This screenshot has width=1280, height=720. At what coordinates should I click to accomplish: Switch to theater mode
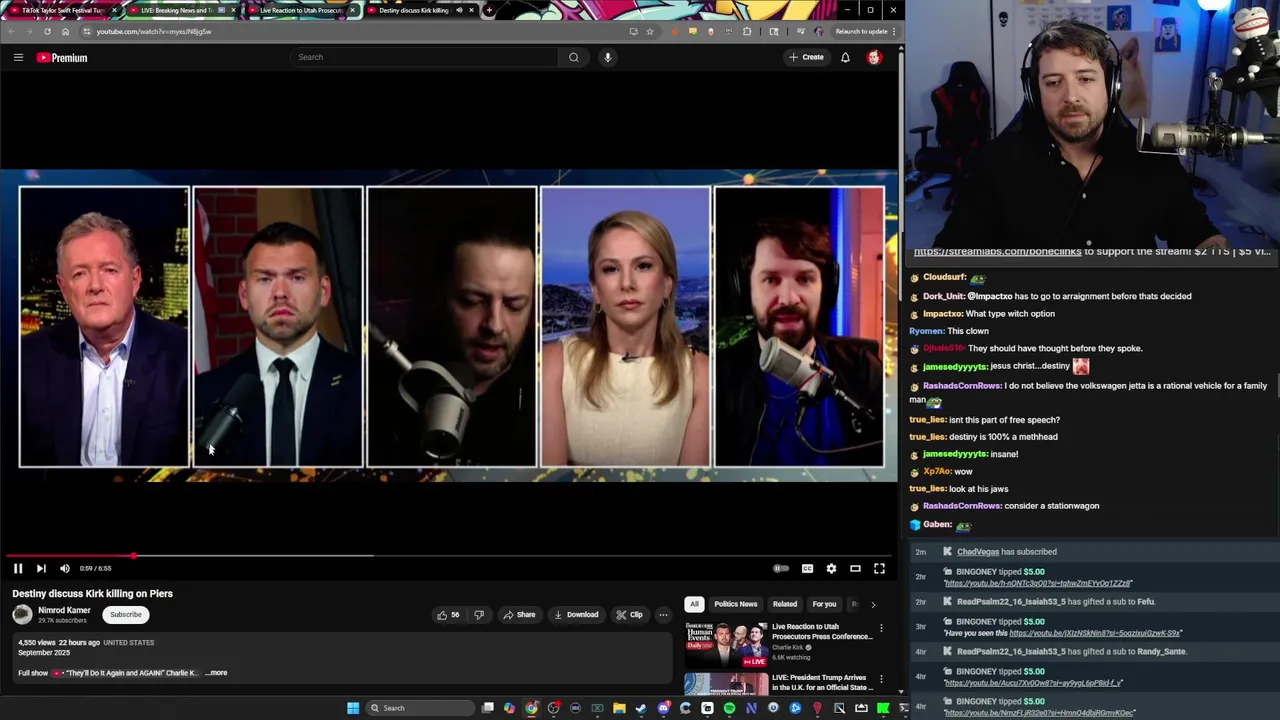855,568
